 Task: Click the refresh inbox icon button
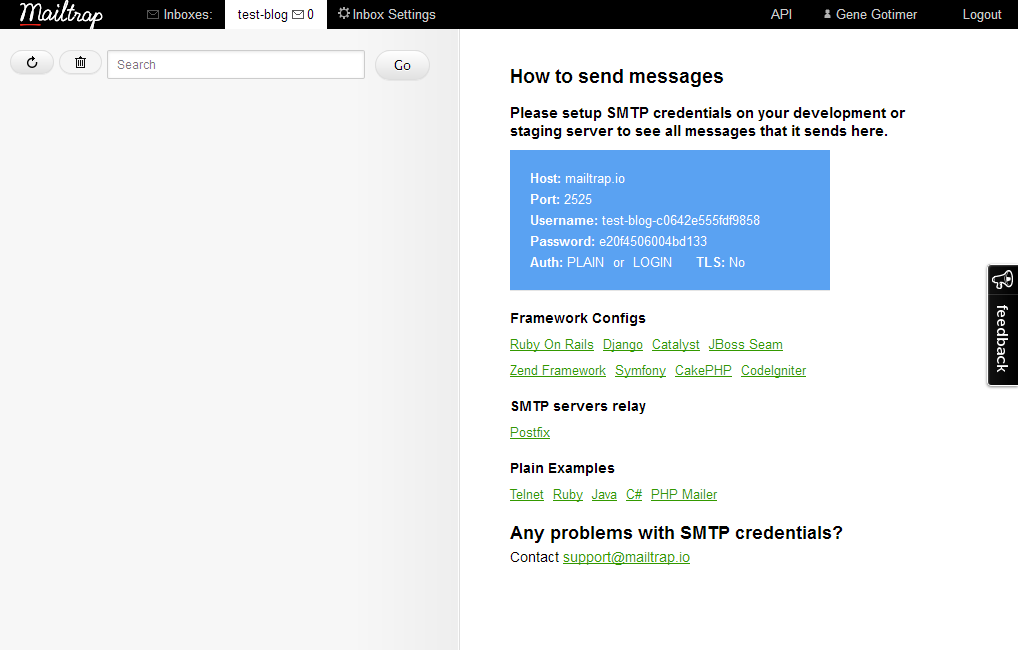pyautogui.click(x=32, y=62)
